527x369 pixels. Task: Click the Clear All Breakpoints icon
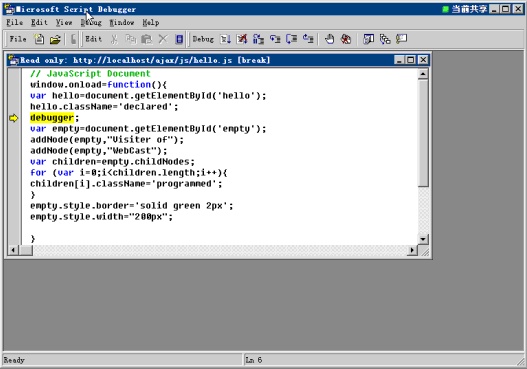346,39
